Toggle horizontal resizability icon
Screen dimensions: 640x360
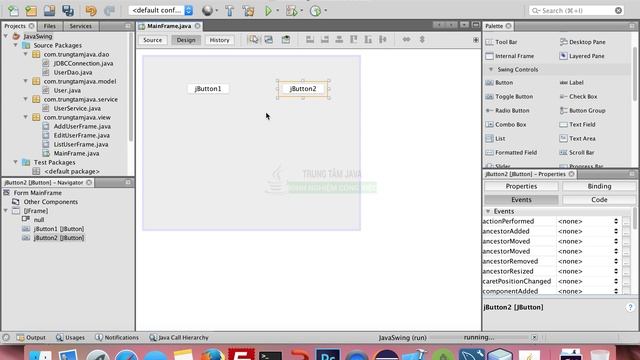pos(406,40)
